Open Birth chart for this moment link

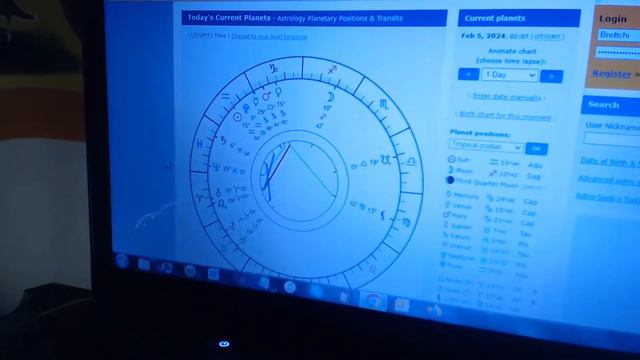pos(505,116)
